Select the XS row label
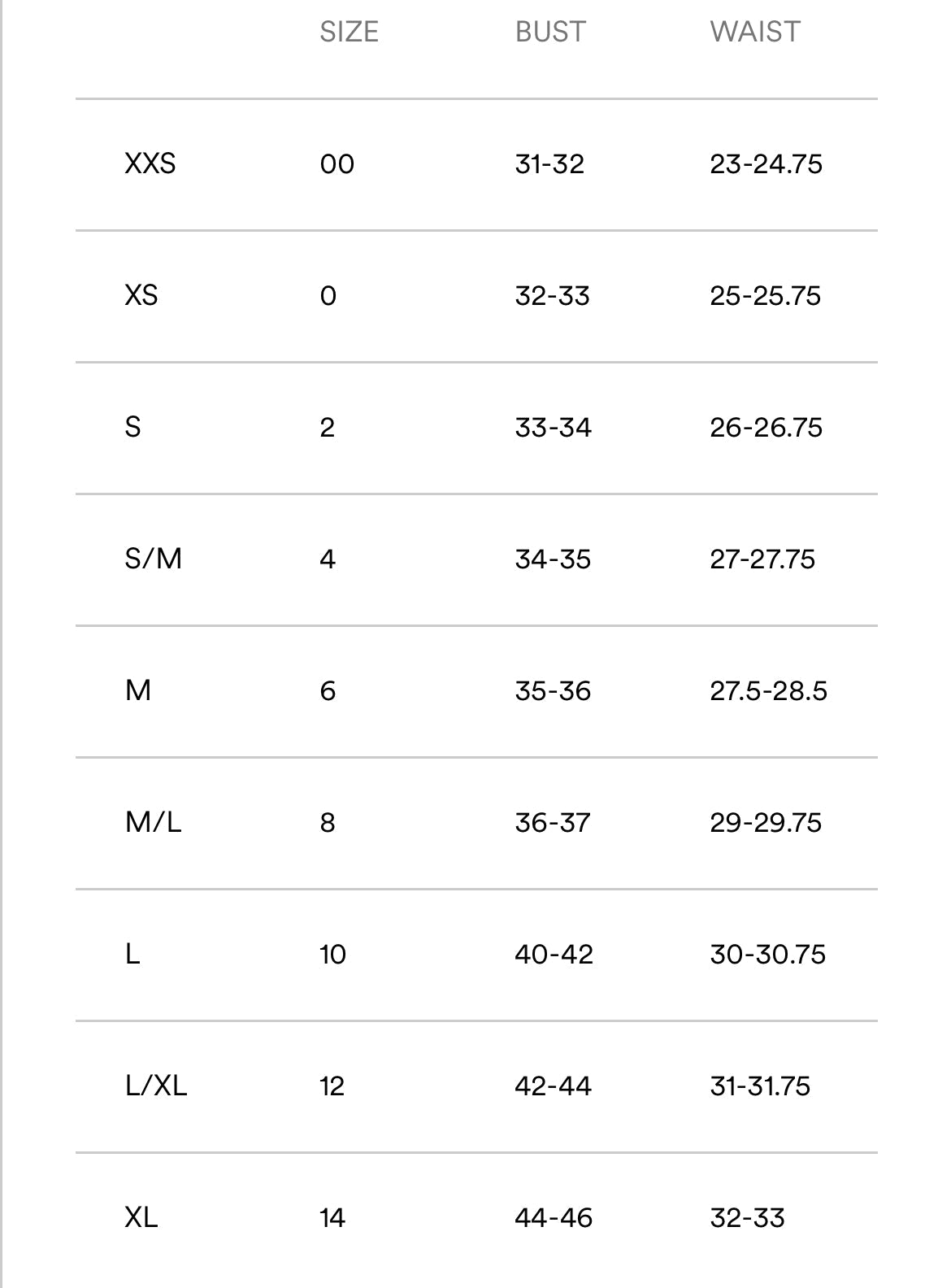 (x=141, y=295)
